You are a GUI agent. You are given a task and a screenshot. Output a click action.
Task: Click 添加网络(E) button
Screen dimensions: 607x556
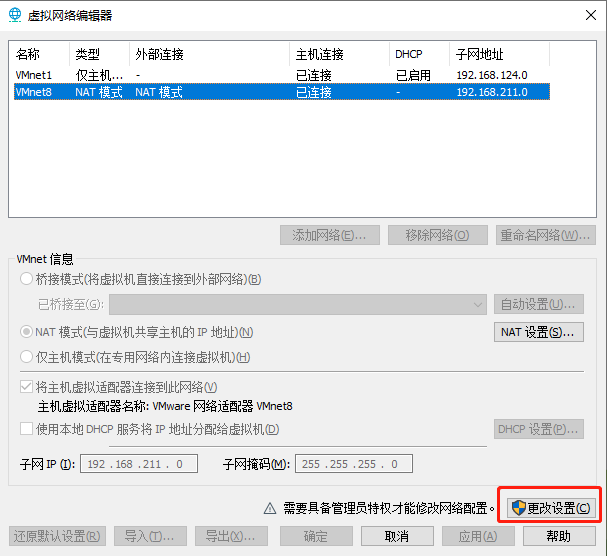click(330, 235)
